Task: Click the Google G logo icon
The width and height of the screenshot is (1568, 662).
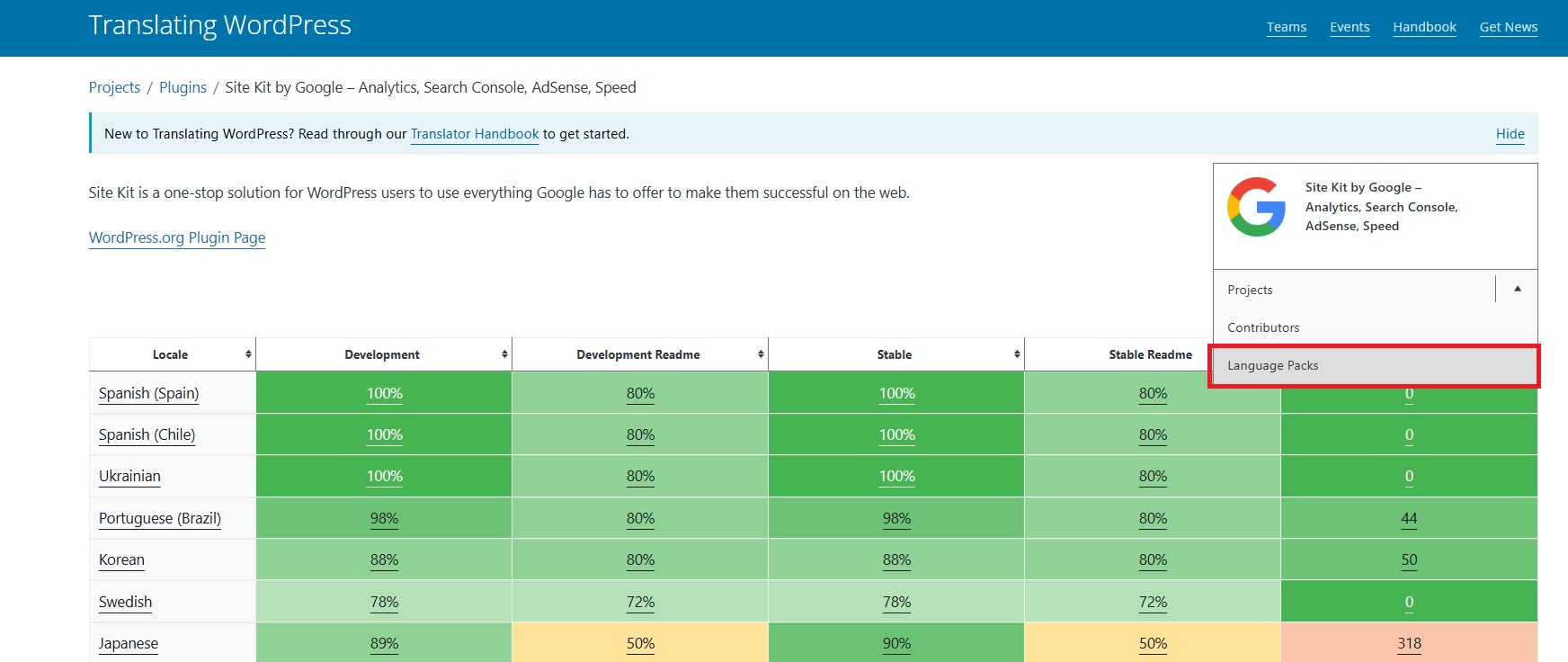Action: coord(1256,207)
